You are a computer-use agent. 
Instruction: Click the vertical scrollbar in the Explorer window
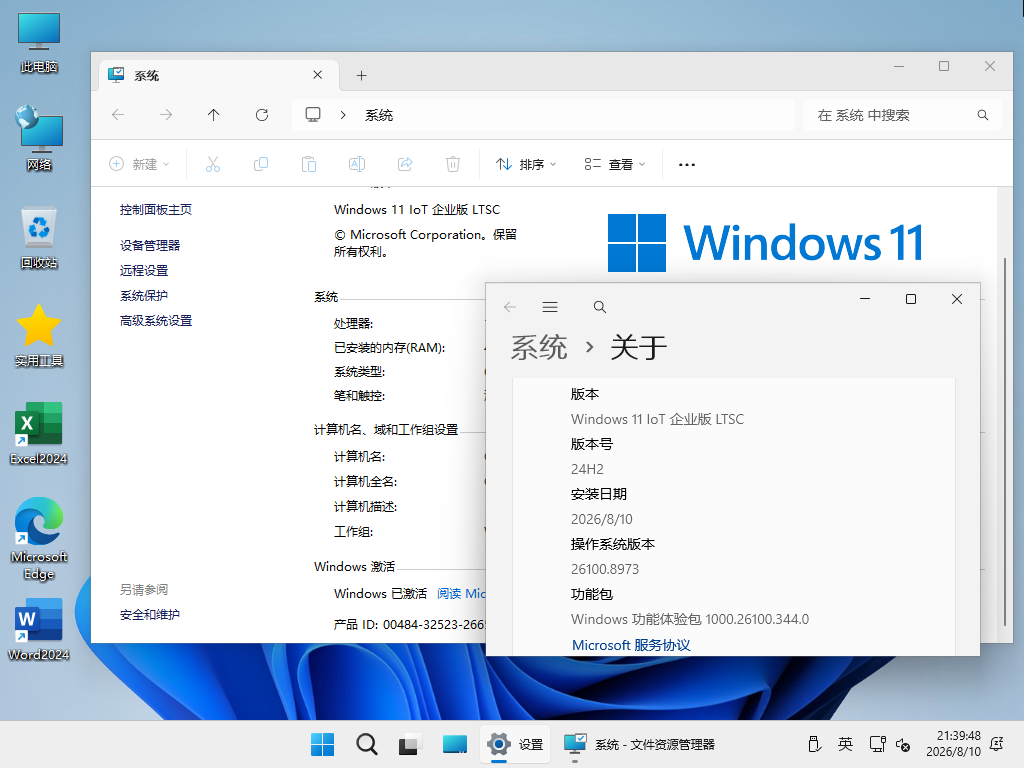coord(1005,441)
